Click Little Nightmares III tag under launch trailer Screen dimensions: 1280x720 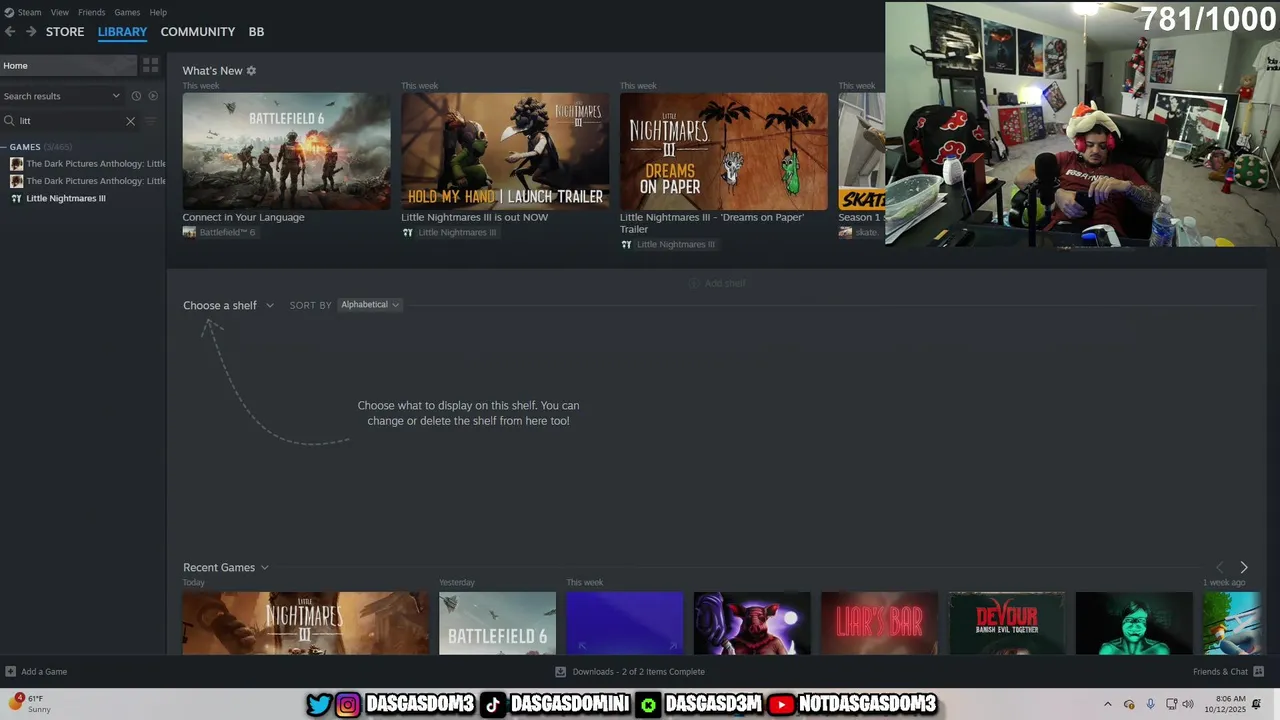pyautogui.click(x=449, y=232)
